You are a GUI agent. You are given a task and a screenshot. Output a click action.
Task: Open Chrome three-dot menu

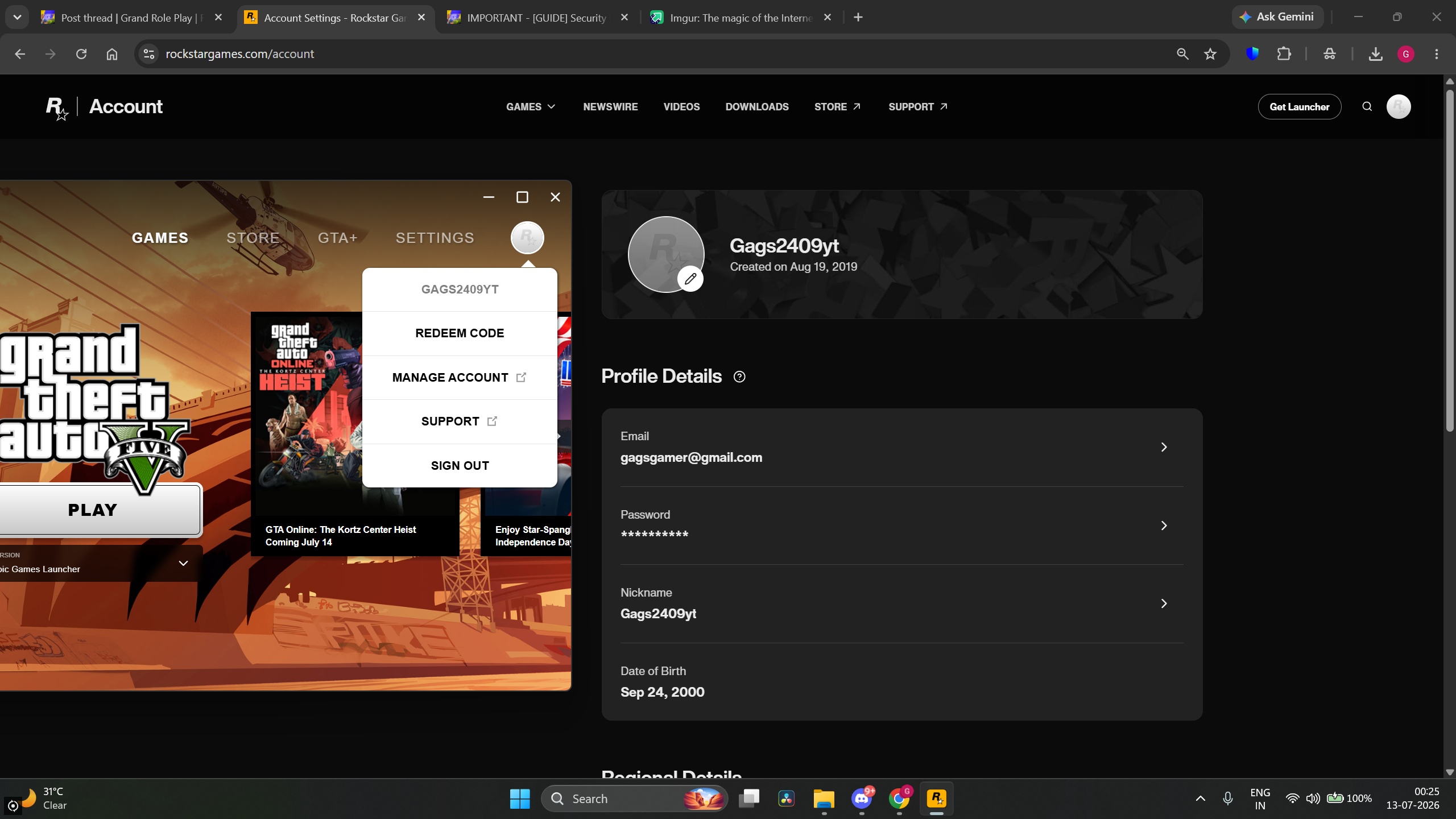point(1437,54)
